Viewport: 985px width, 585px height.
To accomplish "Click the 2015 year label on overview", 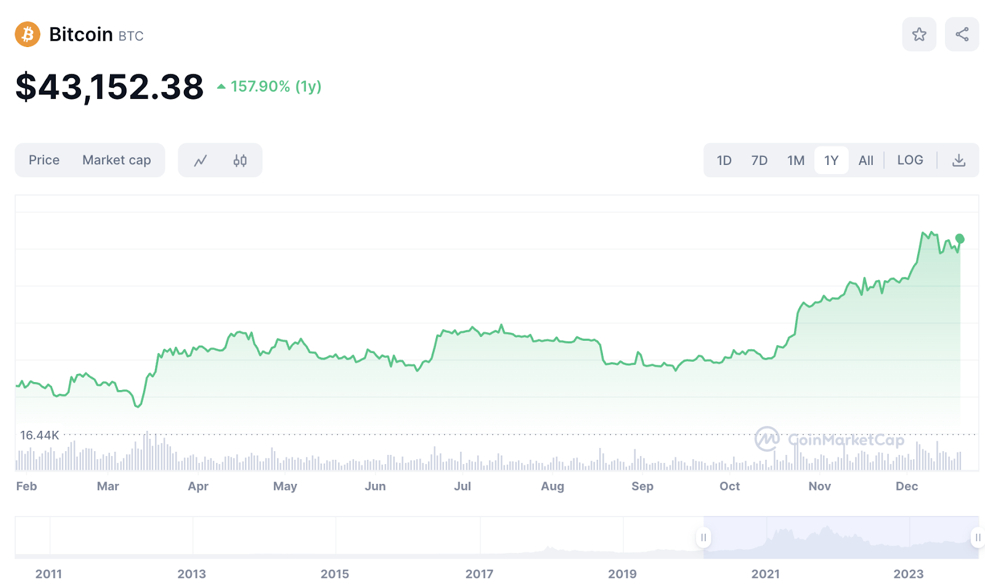I will click(x=335, y=574).
